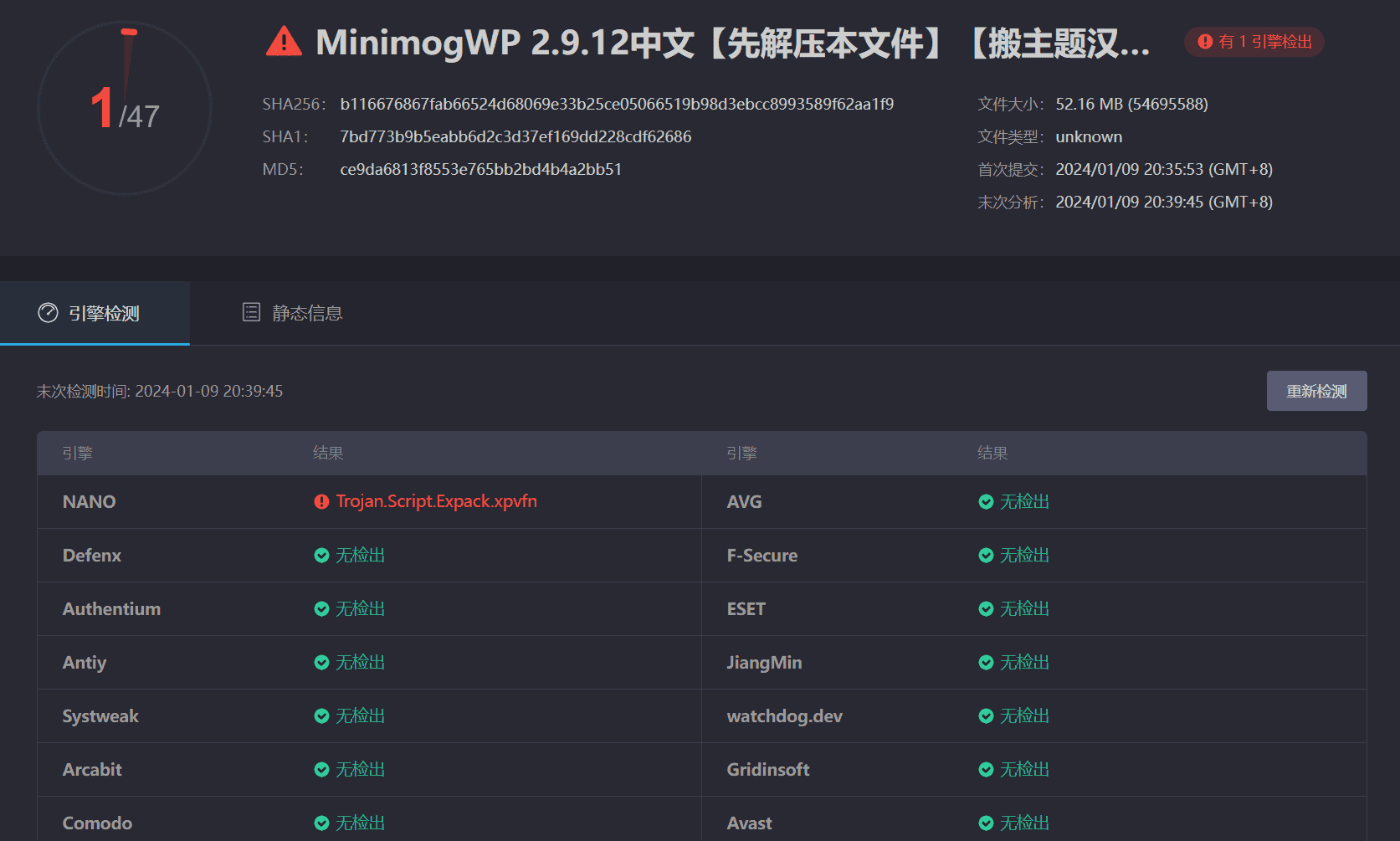The image size is (1400, 841).
Task: Click the SHA256 hash value
Action: (x=617, y=104)
